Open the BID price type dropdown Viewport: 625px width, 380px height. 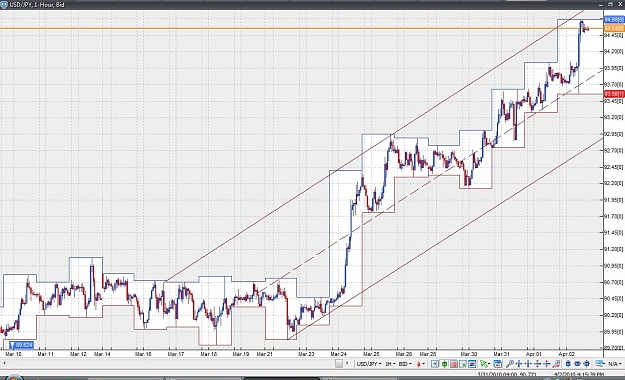[405, 364]
